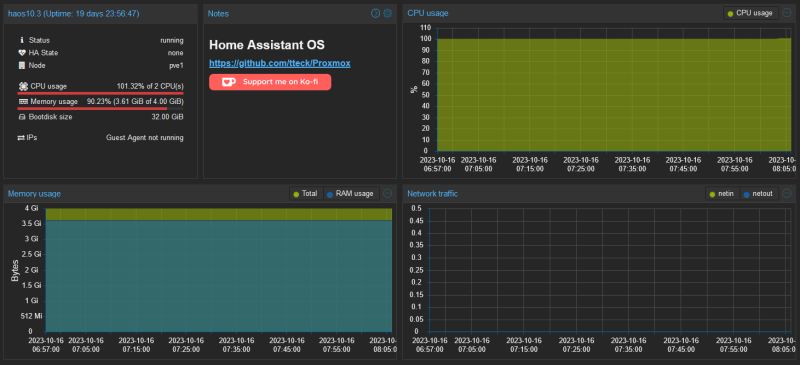Click the Support me on Ko-fi button

270,82
